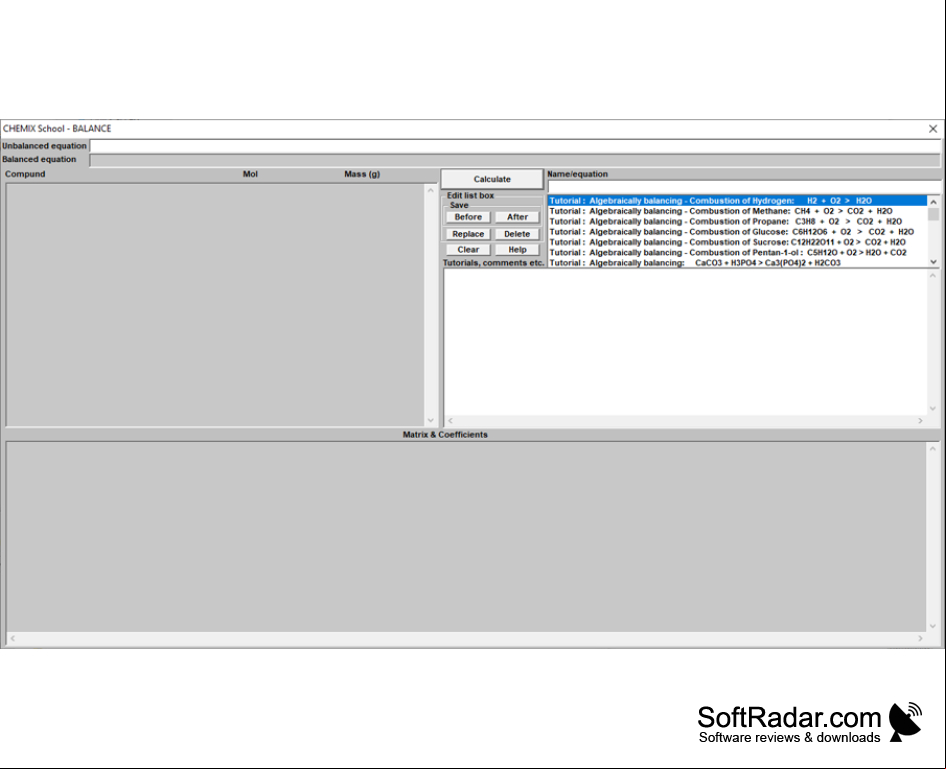
Task: Click the Name/equation text field
Action: (x=744, y=187)
